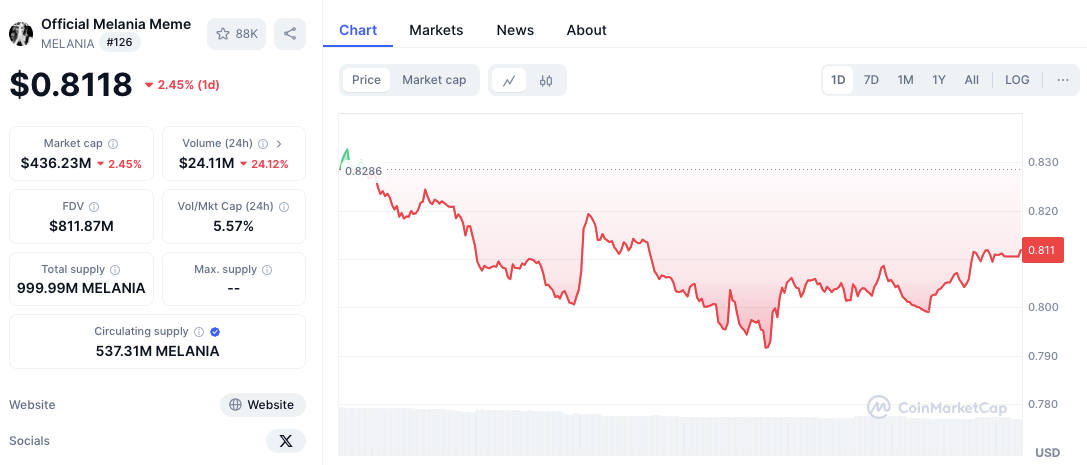The width and height of the screenshot is (1087, 465).
Task: Click the current price tag 0.811
Action: click(1043, 250)
